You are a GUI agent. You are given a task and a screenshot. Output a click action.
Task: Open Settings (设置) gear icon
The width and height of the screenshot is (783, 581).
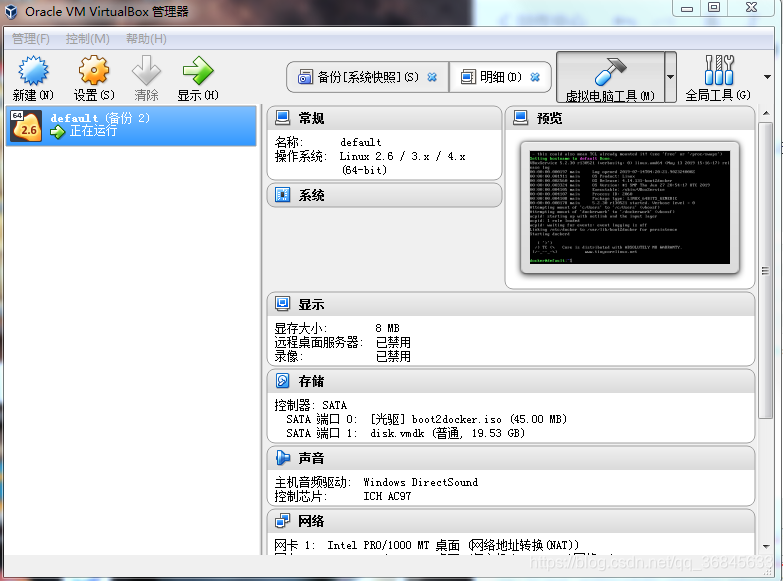click(x=93, y=70)
